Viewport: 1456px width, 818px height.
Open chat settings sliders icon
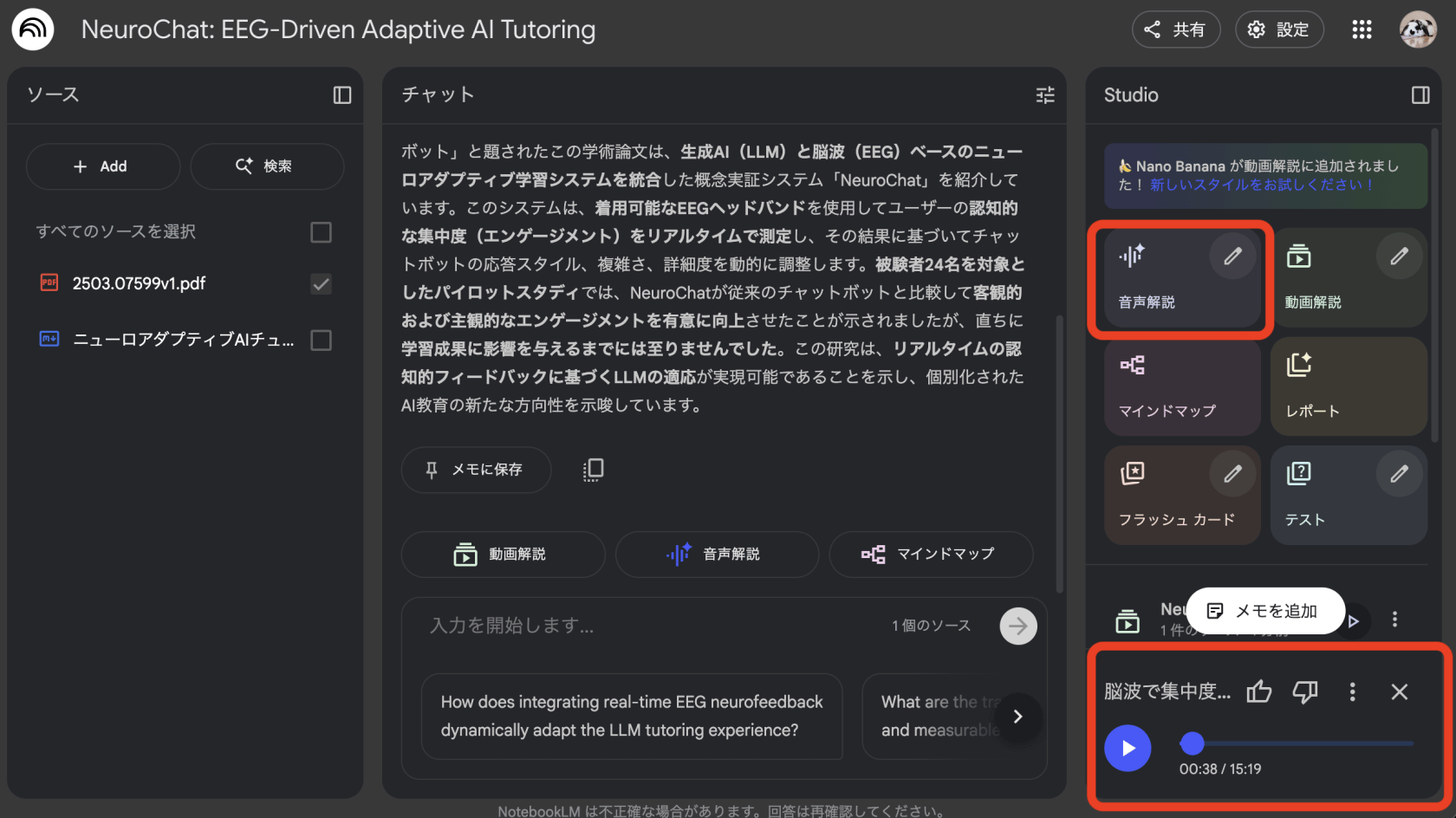pos(1045,95)
